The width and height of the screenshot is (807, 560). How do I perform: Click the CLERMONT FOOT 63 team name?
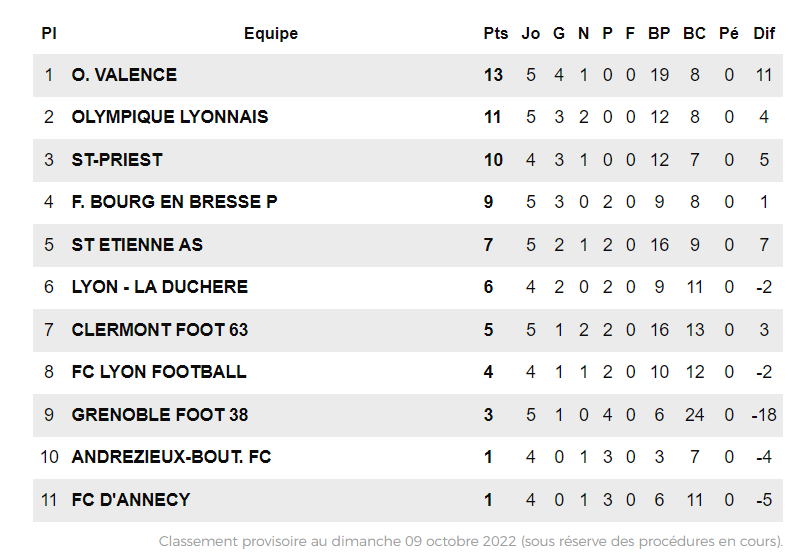[159, 330]
